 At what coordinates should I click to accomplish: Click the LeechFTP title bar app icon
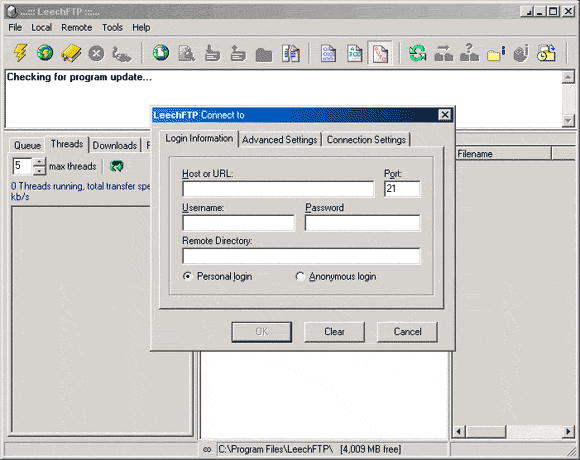click(12, 11)
